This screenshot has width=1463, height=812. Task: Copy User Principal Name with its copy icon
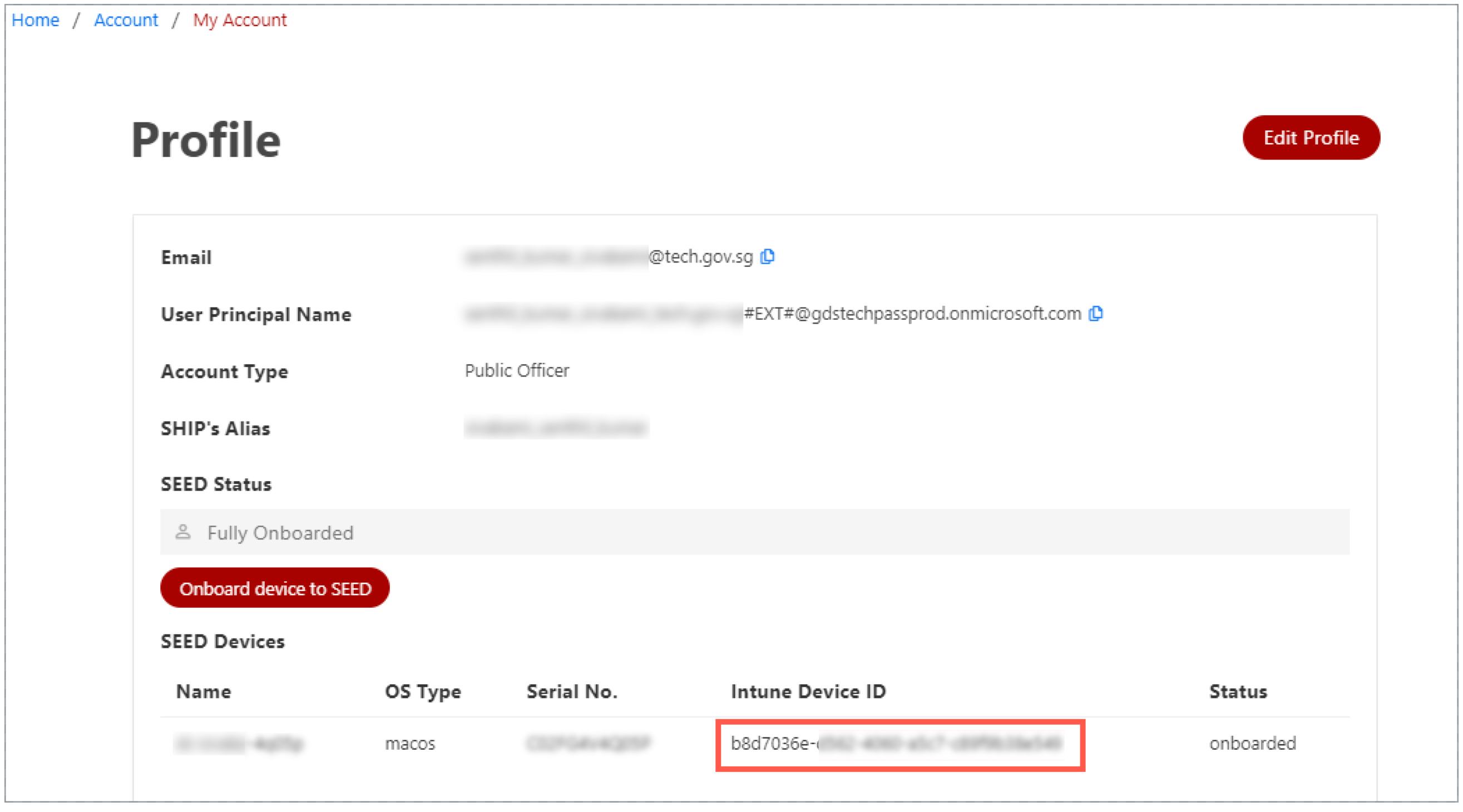click(1095, 314)
